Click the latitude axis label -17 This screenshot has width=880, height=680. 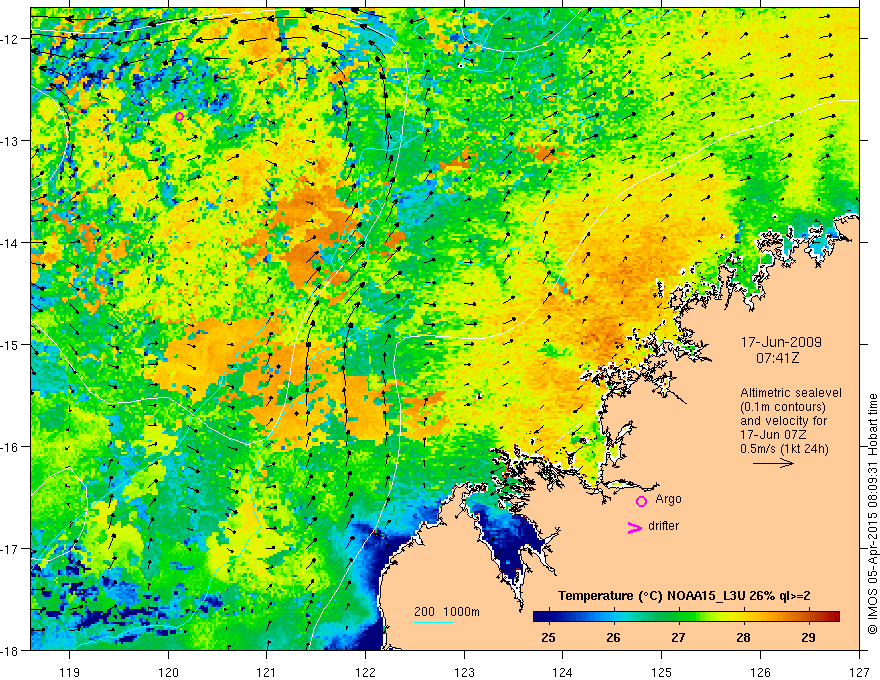[x=10, y=549]
